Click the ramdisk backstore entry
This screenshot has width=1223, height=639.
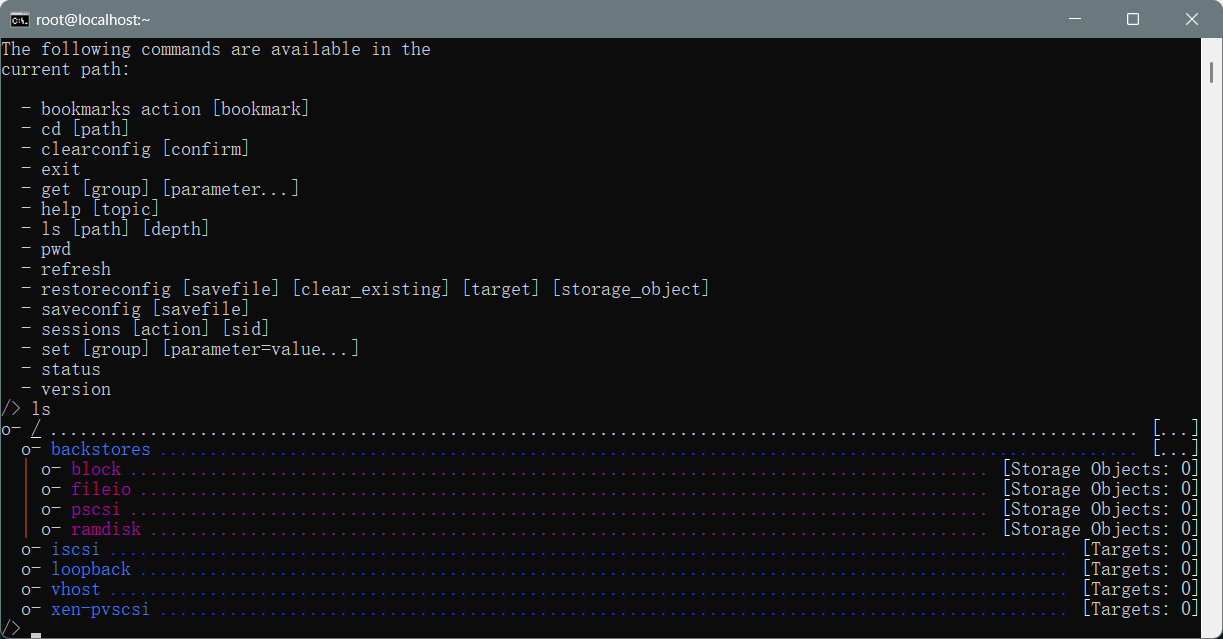click(x=105, y=529)
